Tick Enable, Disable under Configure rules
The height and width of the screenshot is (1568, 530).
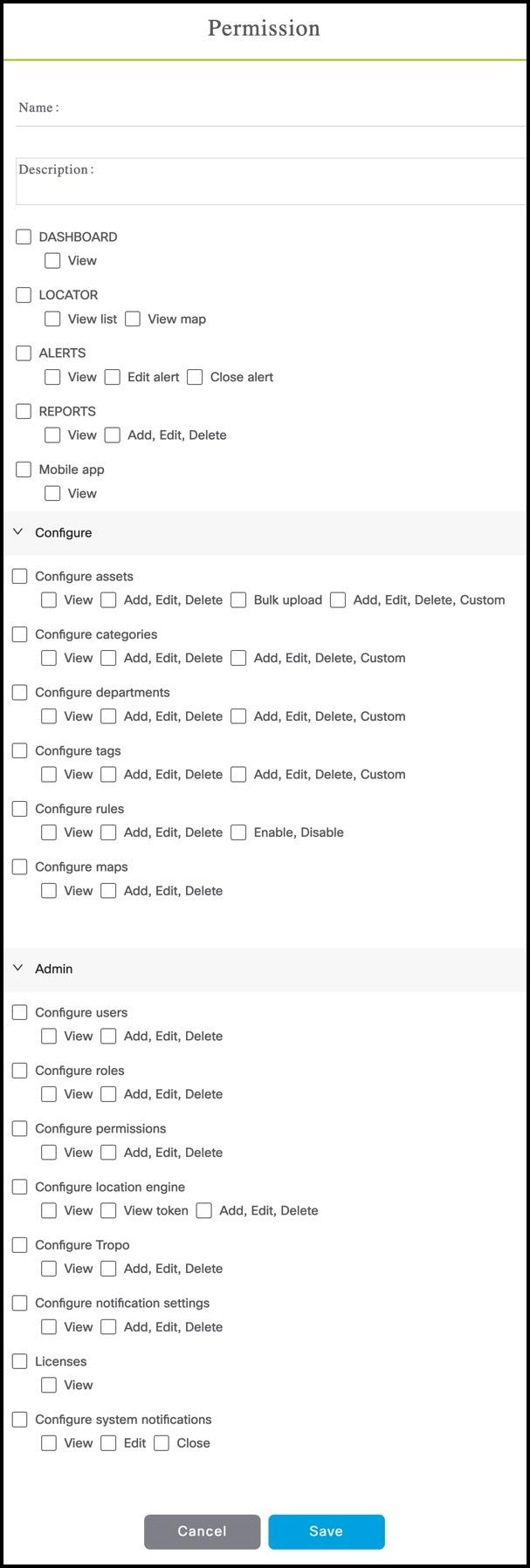[238, 832]
